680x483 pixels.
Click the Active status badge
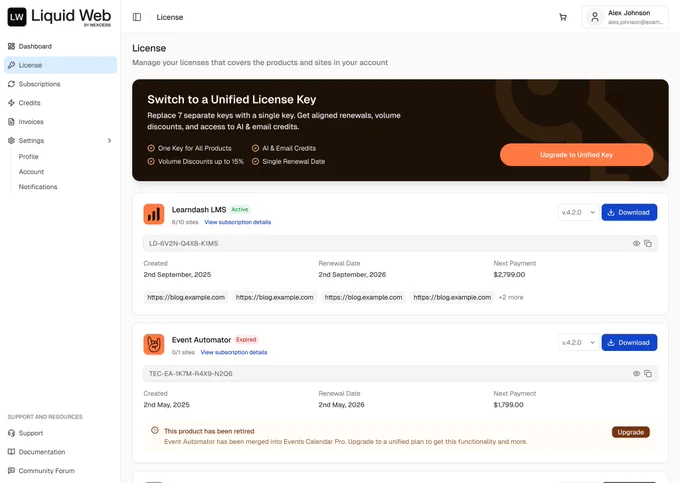click(x=240, y=209)
